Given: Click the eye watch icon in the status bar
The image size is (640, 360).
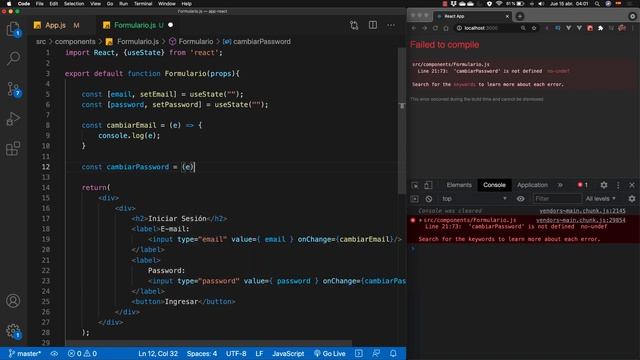Looking at the screenshot, I should [x=54, y=353].
